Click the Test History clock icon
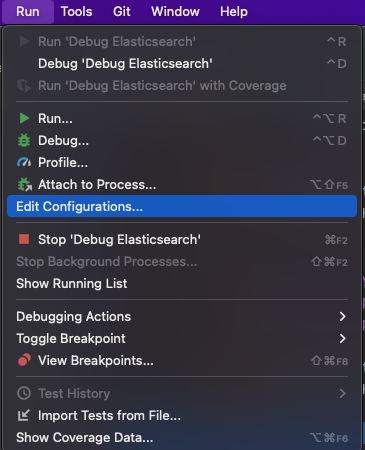 pos(24,393)
